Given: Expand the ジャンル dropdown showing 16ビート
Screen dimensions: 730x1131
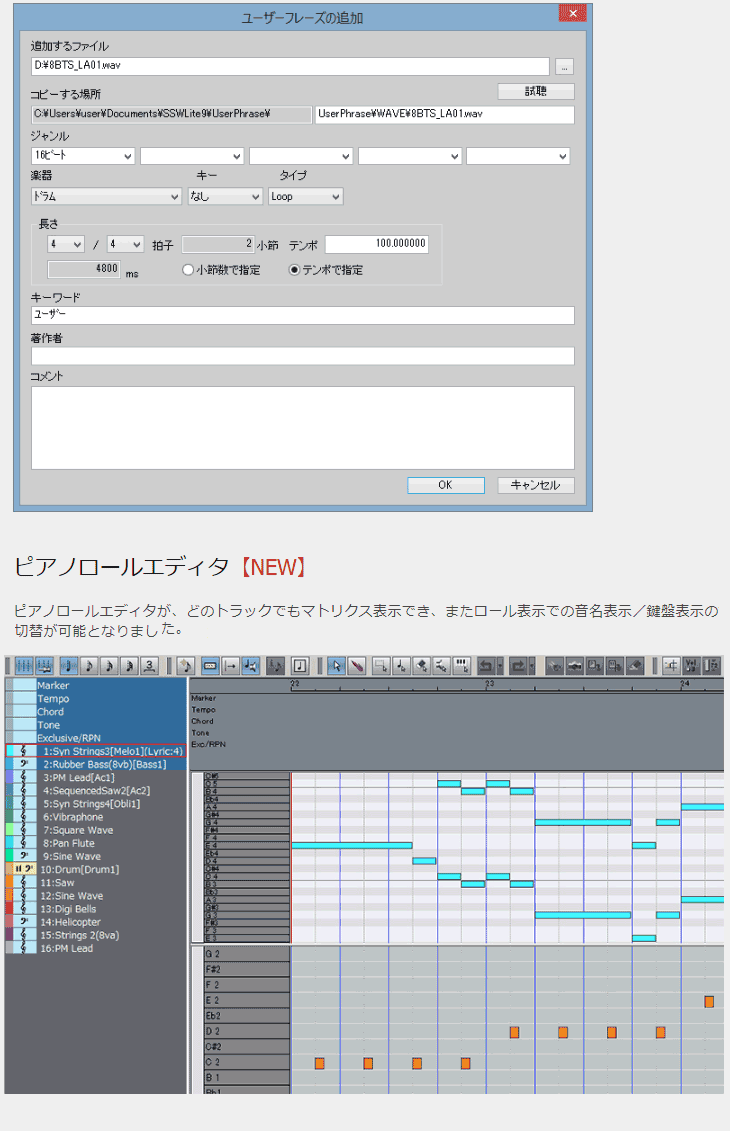Looking at the screenshot, I should 83,156.
